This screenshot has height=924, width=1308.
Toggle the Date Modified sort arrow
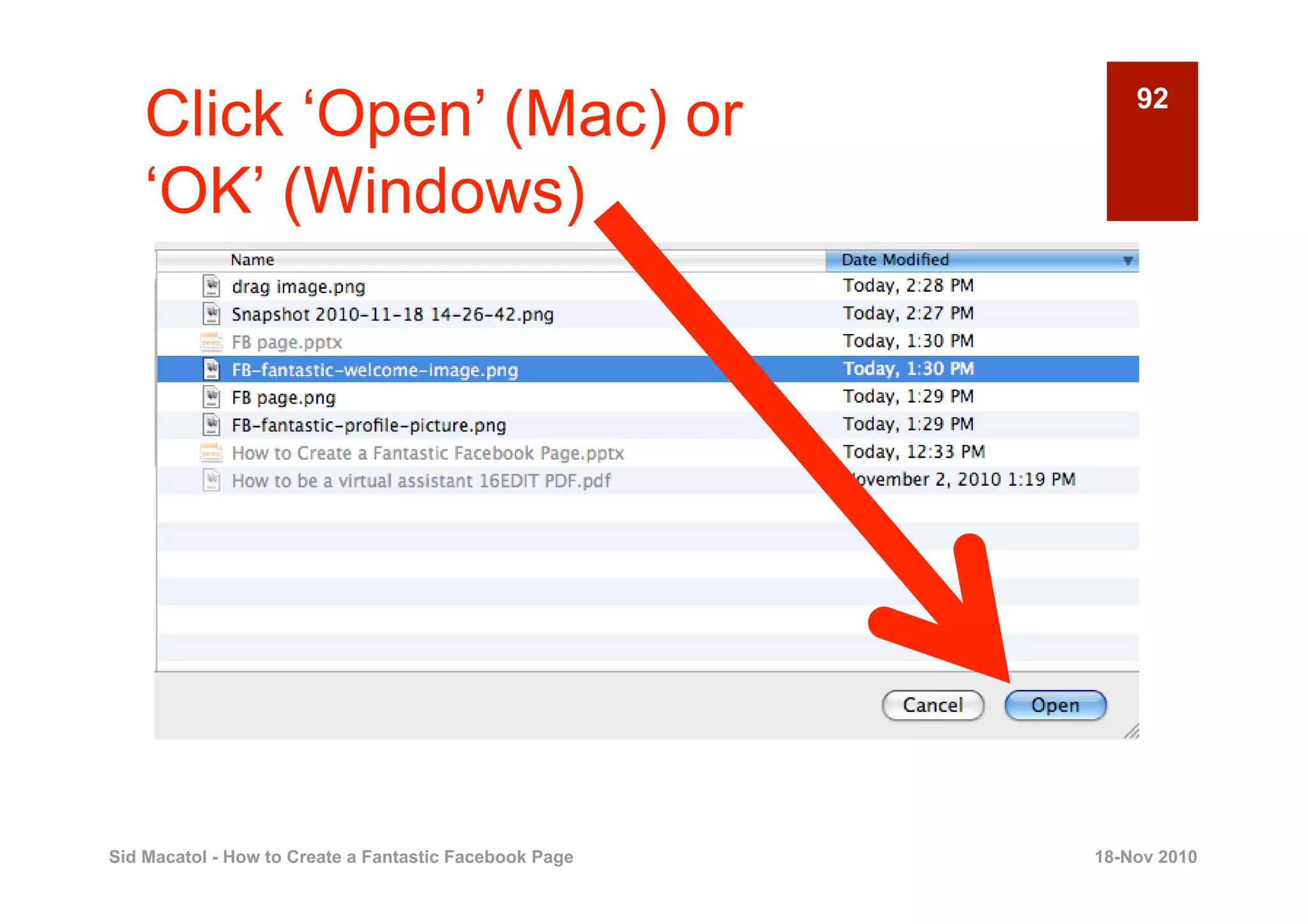(x=1128, y=261)
